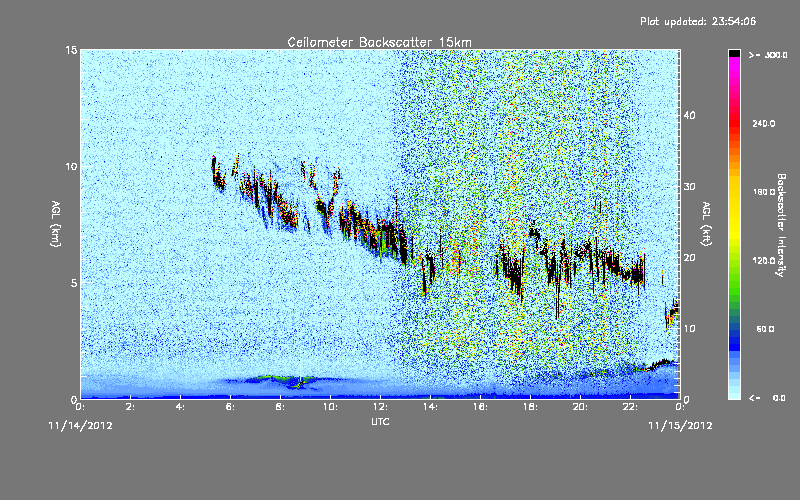The width and height of the screenshot is (800, 500).
Task: Select the "22:" hour tick label
Action: coord(630,407)
